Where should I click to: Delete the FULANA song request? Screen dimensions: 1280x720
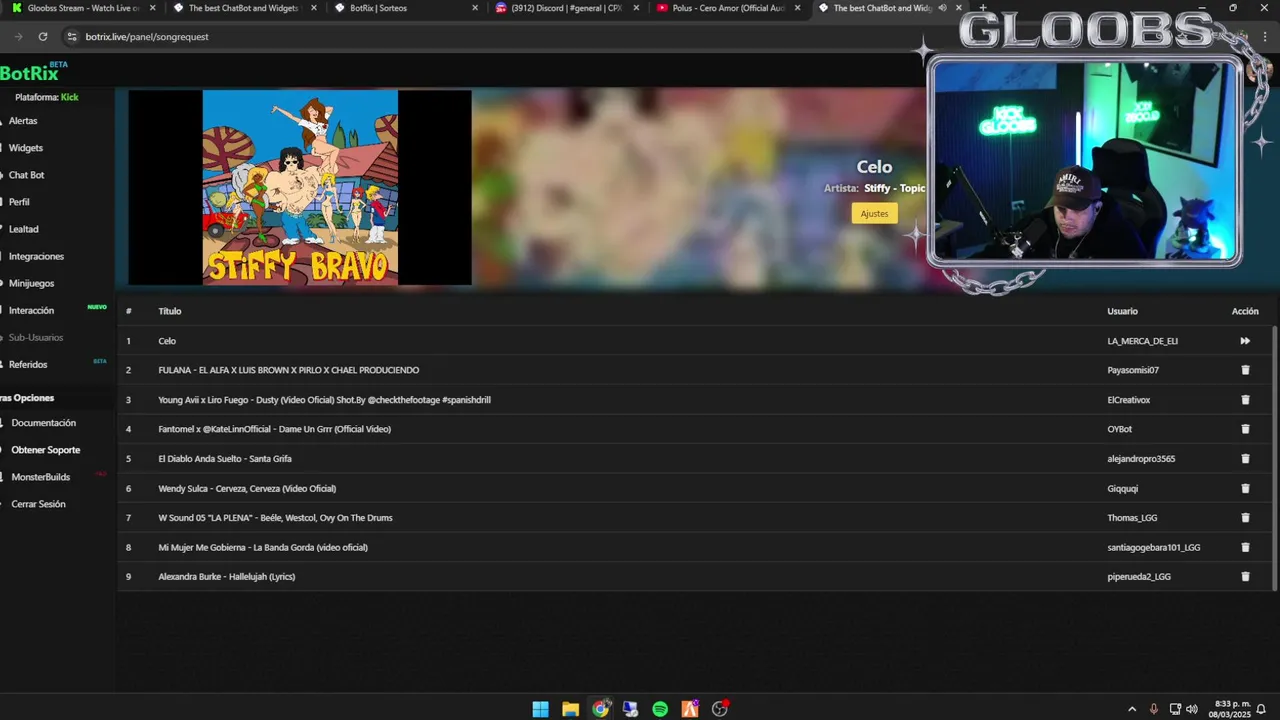[1245, 370]
